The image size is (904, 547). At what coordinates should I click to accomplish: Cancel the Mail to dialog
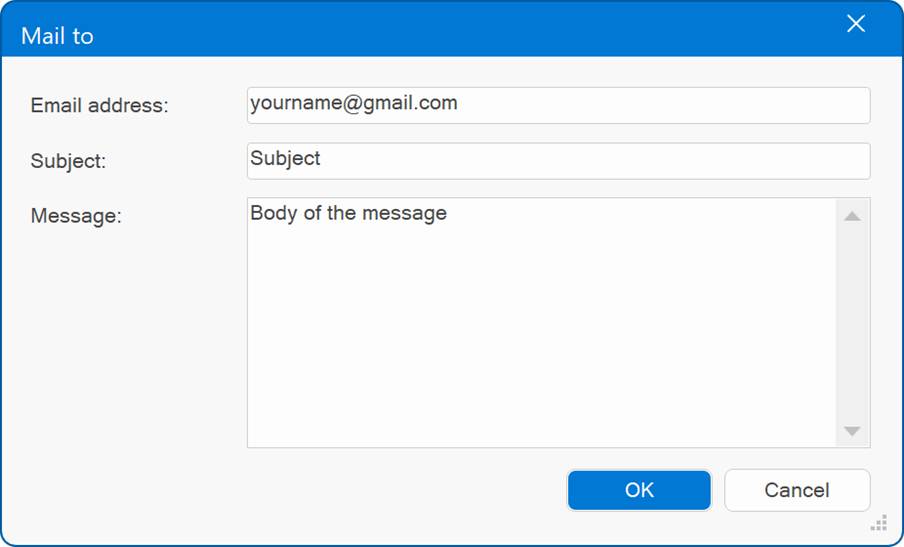(797, 490)
